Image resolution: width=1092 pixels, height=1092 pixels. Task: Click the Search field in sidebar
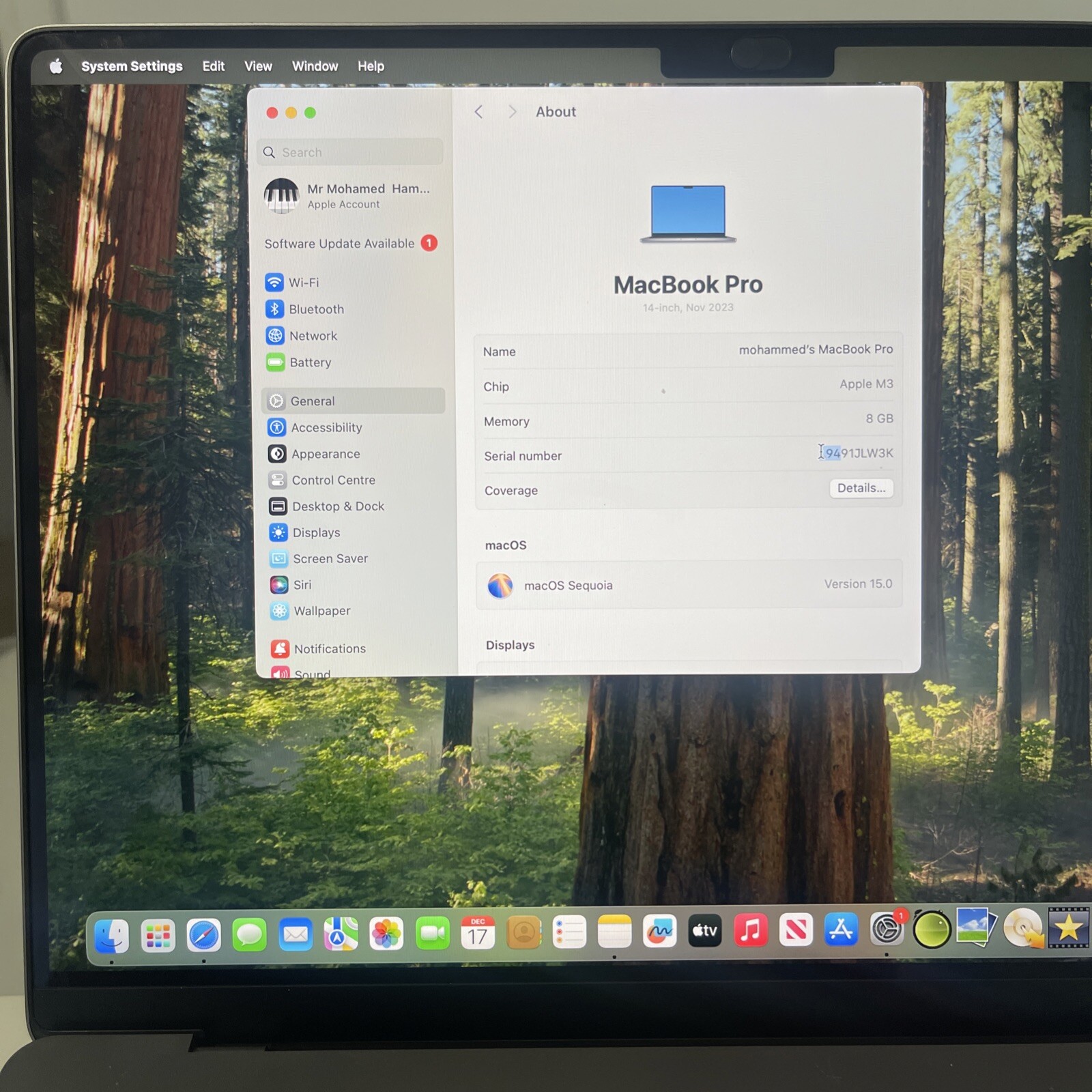(350, 152)
